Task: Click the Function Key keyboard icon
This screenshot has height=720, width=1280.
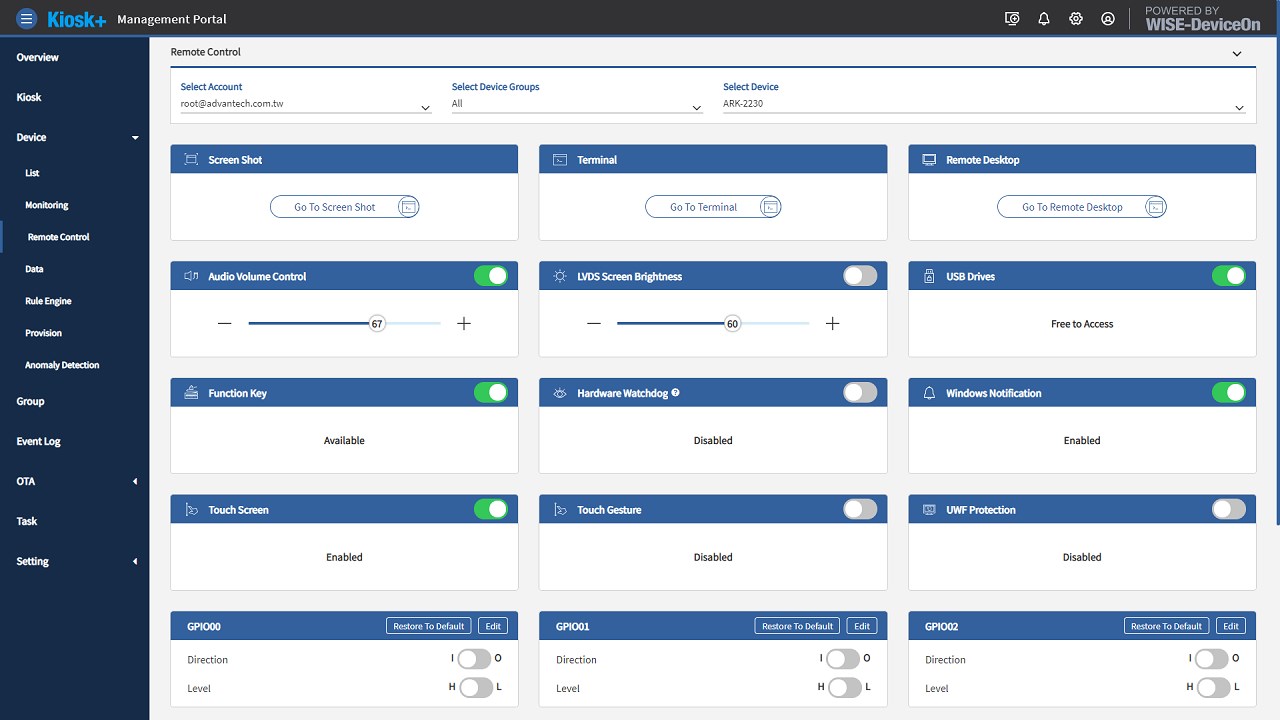Action: [191, 393]
